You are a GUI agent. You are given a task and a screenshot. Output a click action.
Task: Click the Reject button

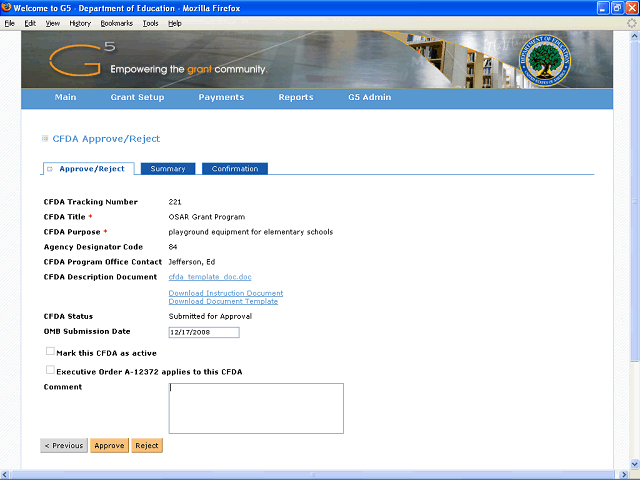147,445
